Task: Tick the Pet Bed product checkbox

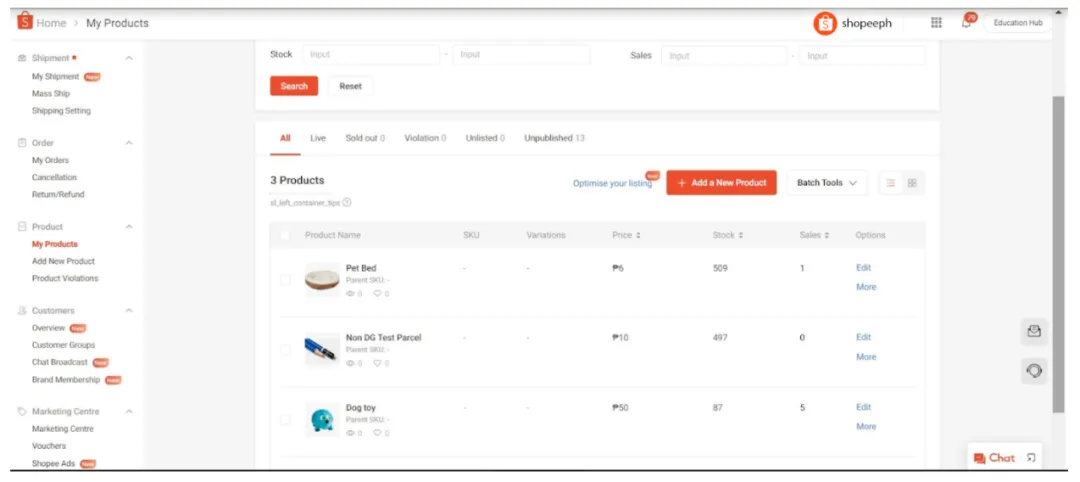Action: click(x=285, y=280)
